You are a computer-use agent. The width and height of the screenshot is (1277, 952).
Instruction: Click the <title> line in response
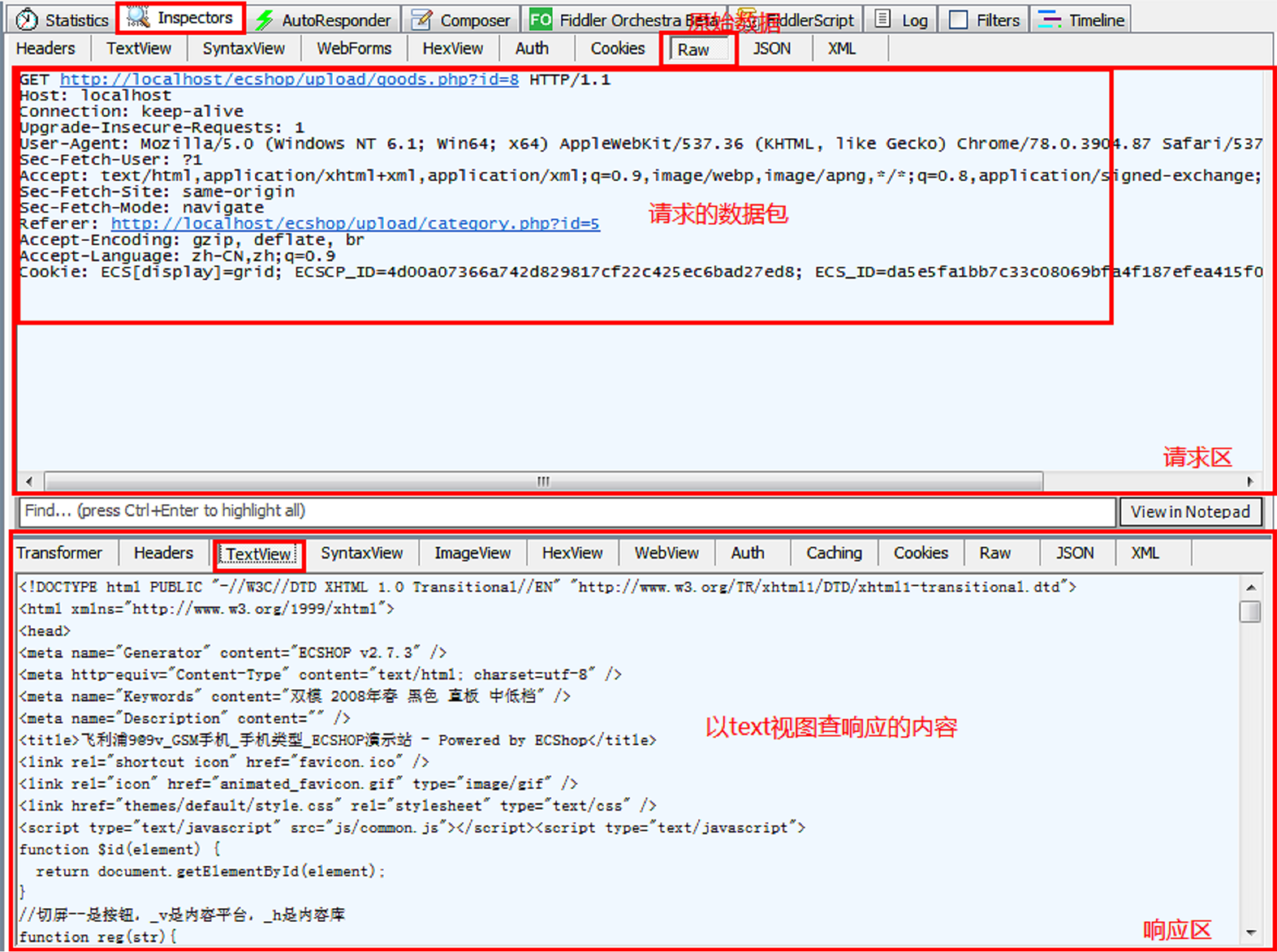click(338, 740)
